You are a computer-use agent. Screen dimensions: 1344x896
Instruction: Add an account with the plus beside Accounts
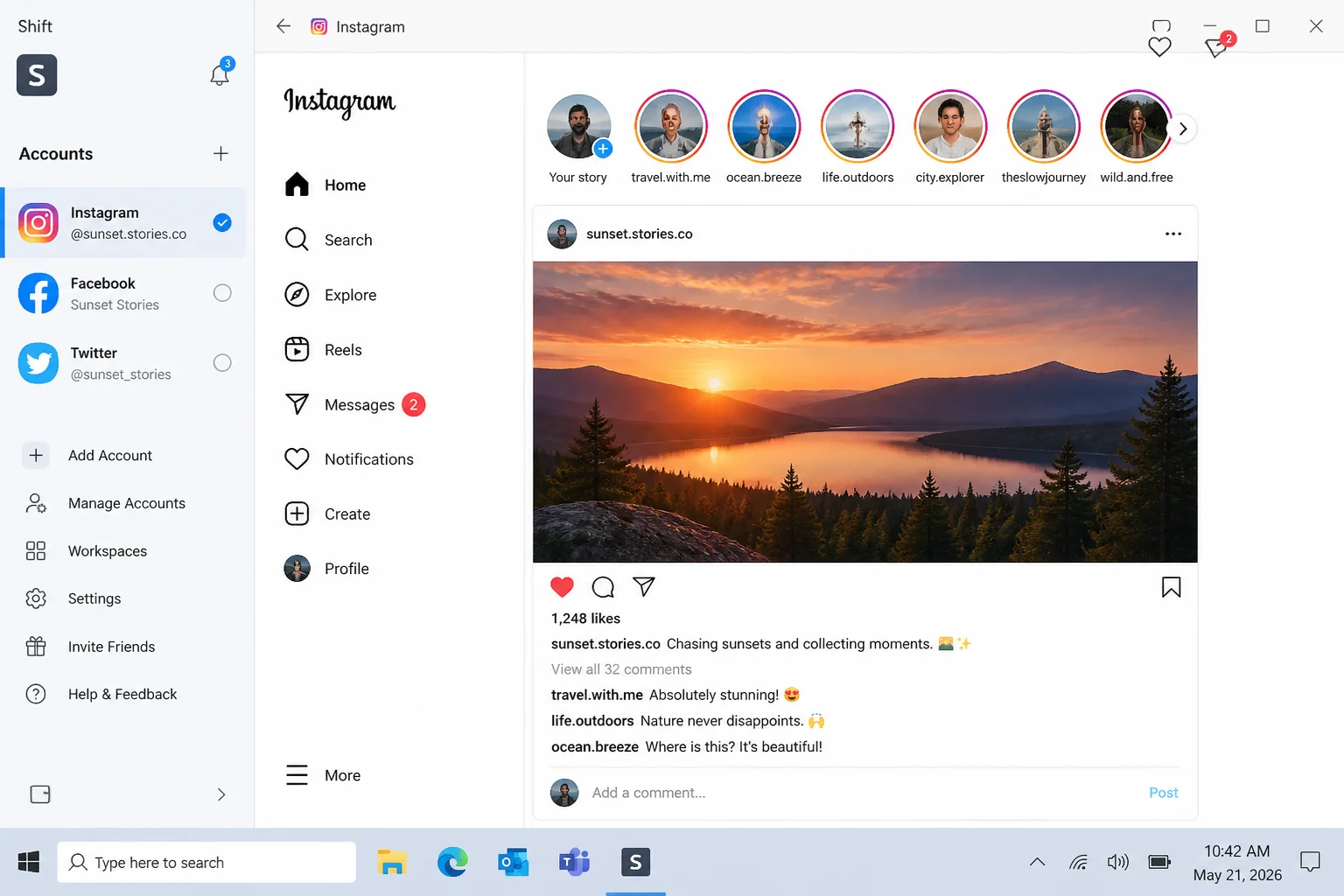click(x=220, y=154)
